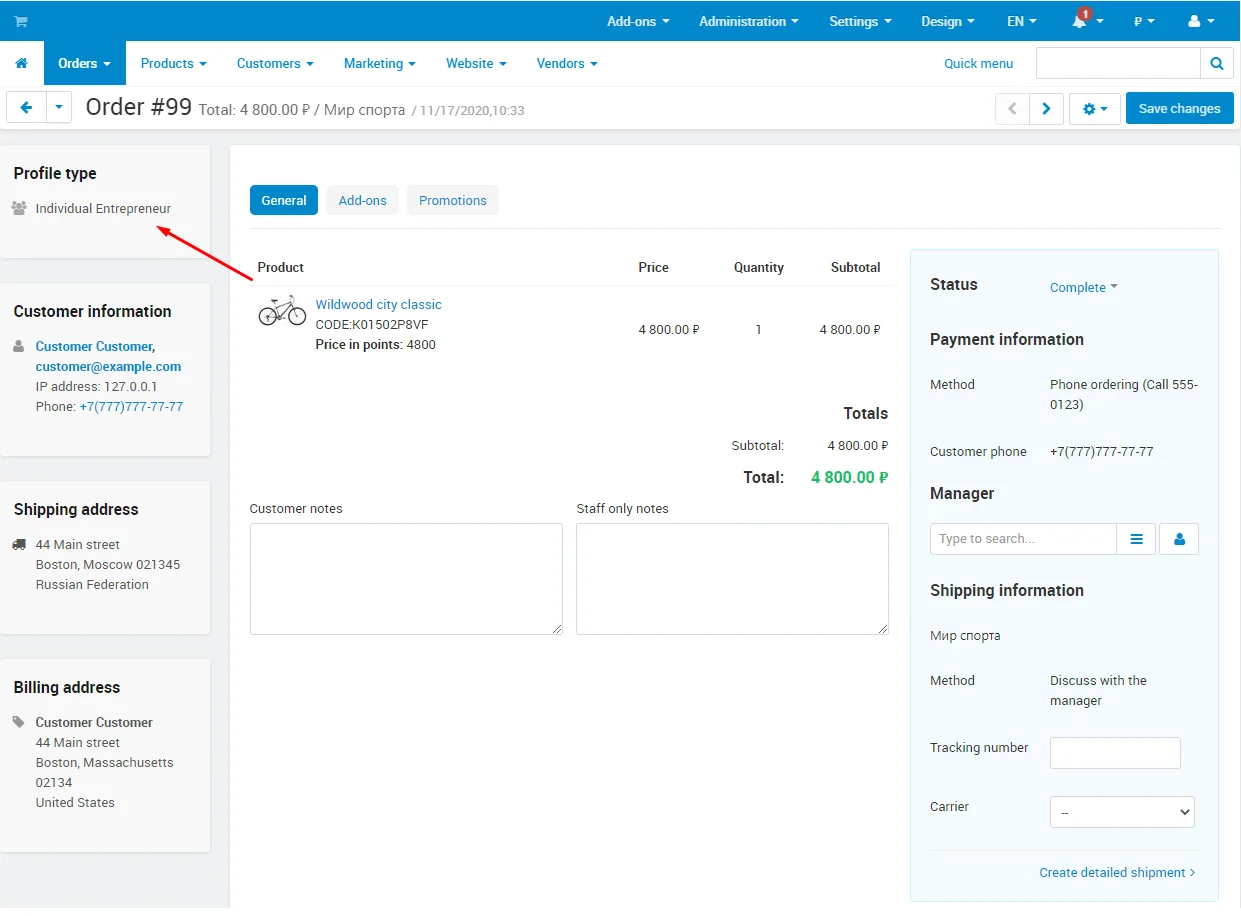Image resolution: width=1241 pixels, height=916 pixels.
Task: Click the Tracking number input field
Action: click(1114, 753)
